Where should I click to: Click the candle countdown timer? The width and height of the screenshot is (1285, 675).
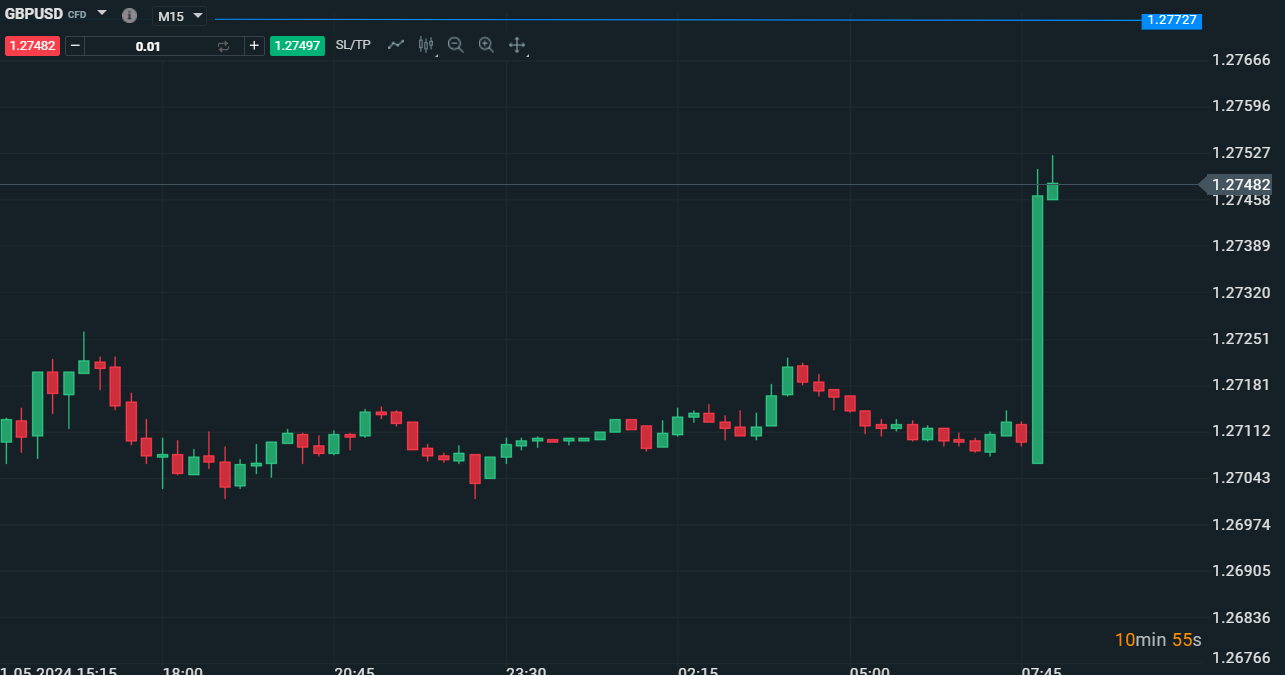pyautogui.click(x=1158, y=640)
